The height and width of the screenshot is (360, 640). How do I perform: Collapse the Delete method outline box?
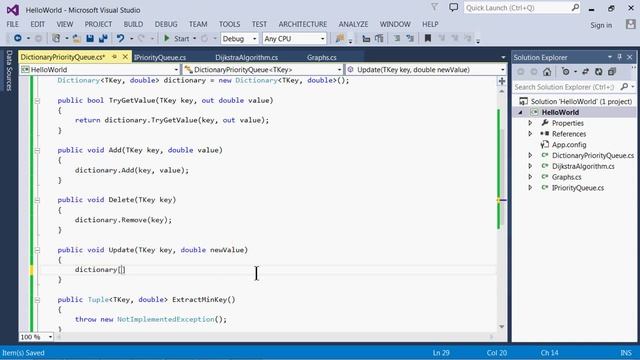tap(37, 200)
